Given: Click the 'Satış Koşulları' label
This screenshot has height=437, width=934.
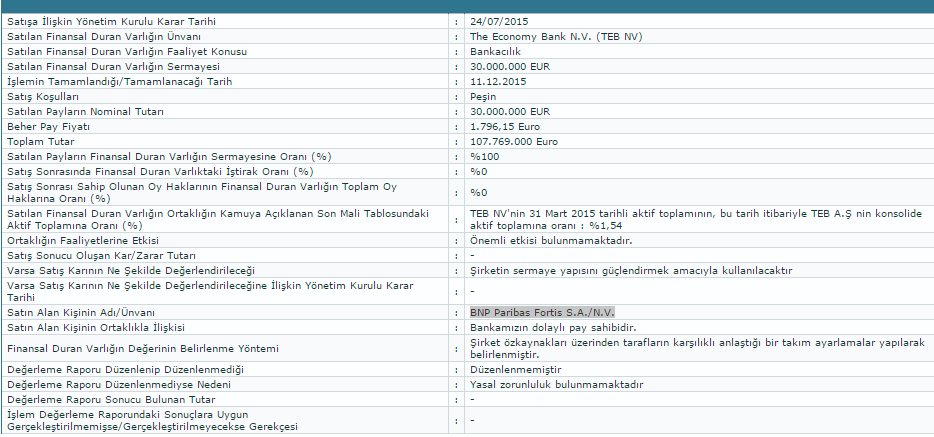Looking at the screenshot, I should click(43, 96).
